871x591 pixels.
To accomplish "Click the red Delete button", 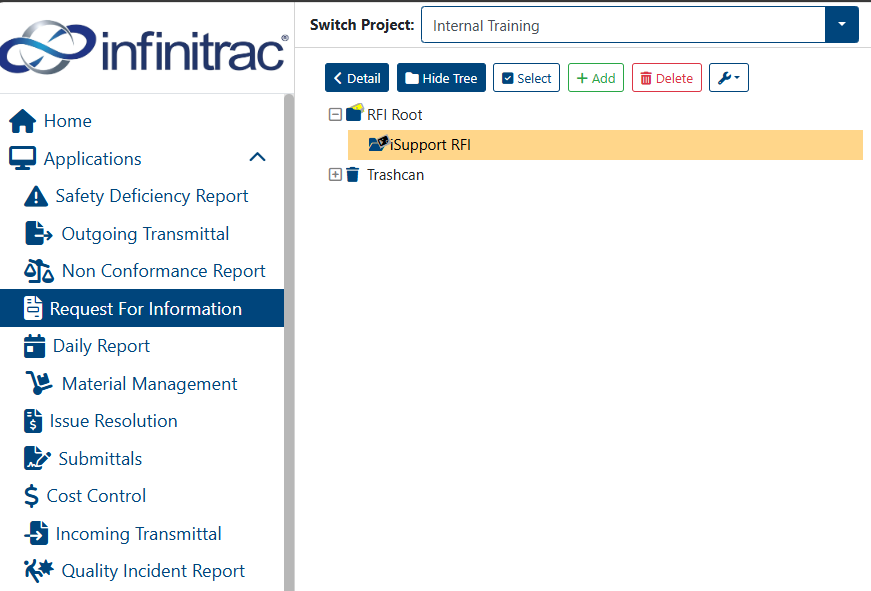I will point(667,78).
